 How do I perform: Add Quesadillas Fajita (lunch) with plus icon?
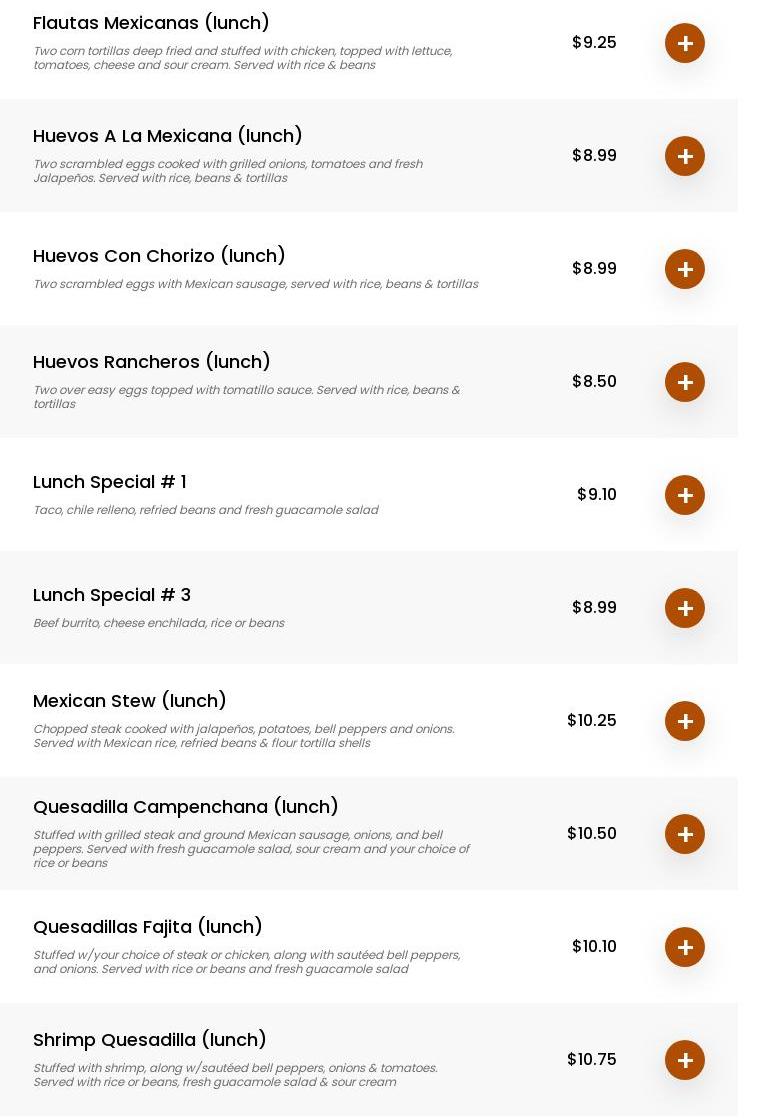(685, 947)
